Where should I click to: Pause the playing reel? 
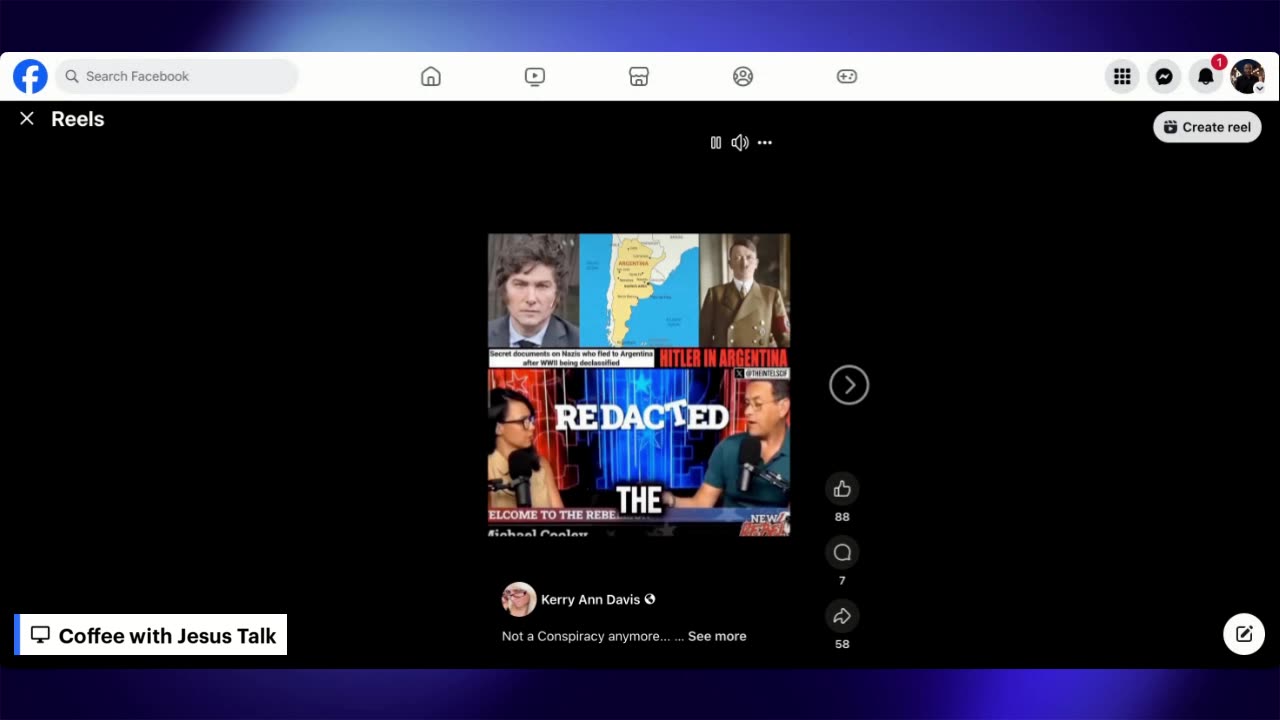click(x=716, y=143)
